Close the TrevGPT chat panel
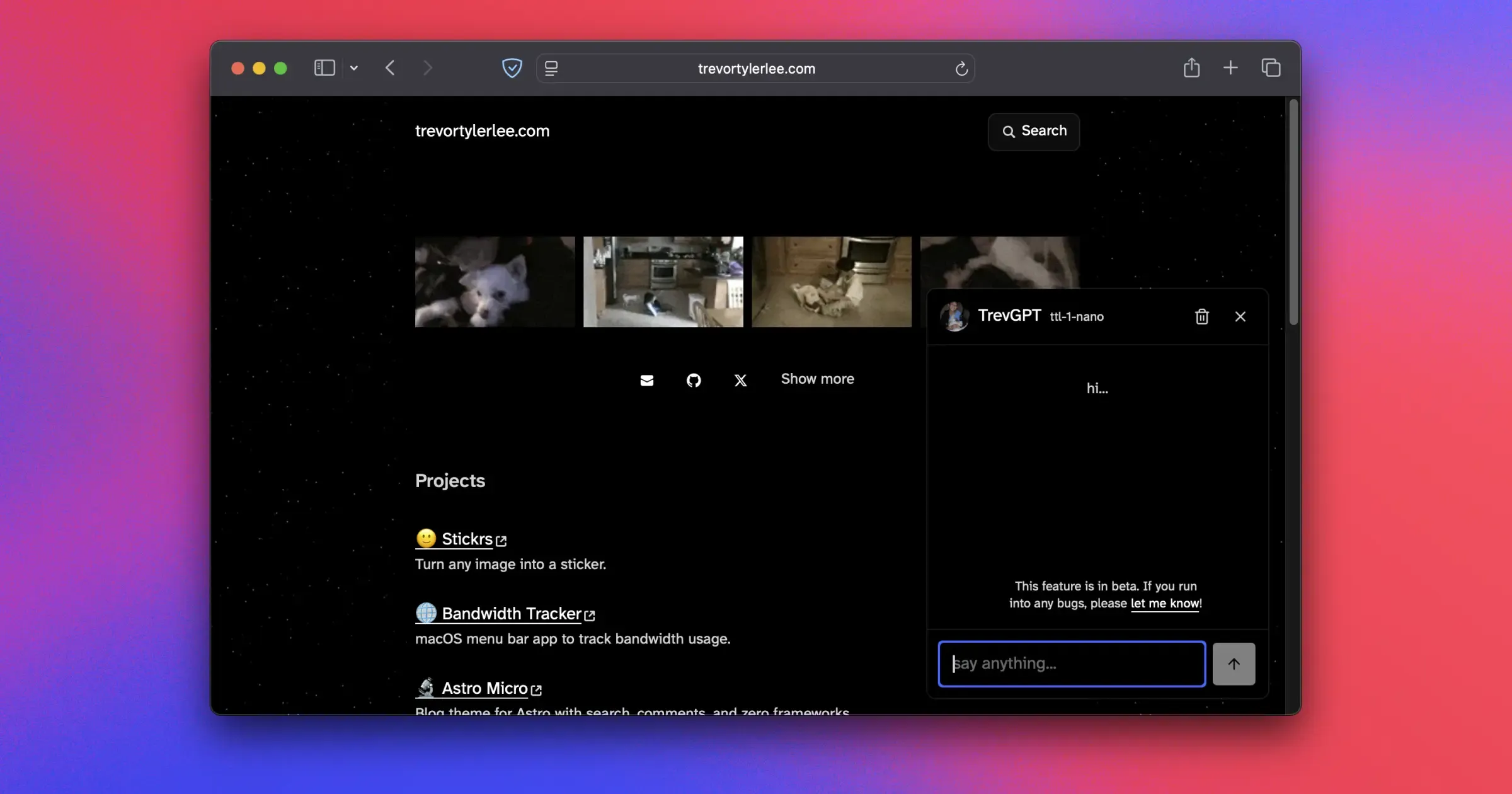 tap(1240, 316)
